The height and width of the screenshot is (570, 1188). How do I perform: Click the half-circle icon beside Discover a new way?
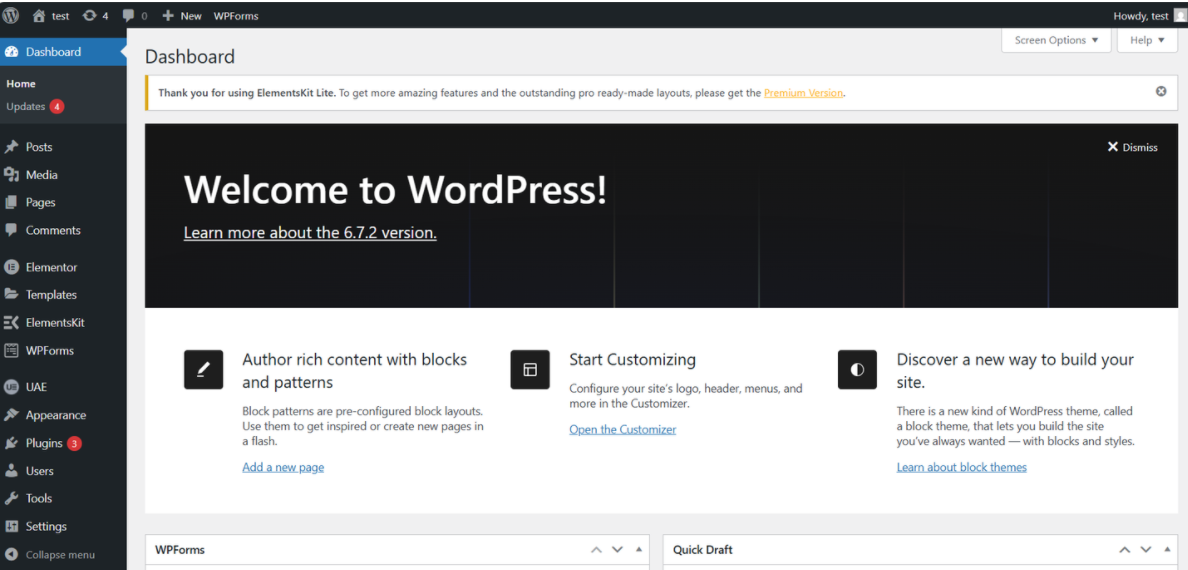click(x=857, y=370)
